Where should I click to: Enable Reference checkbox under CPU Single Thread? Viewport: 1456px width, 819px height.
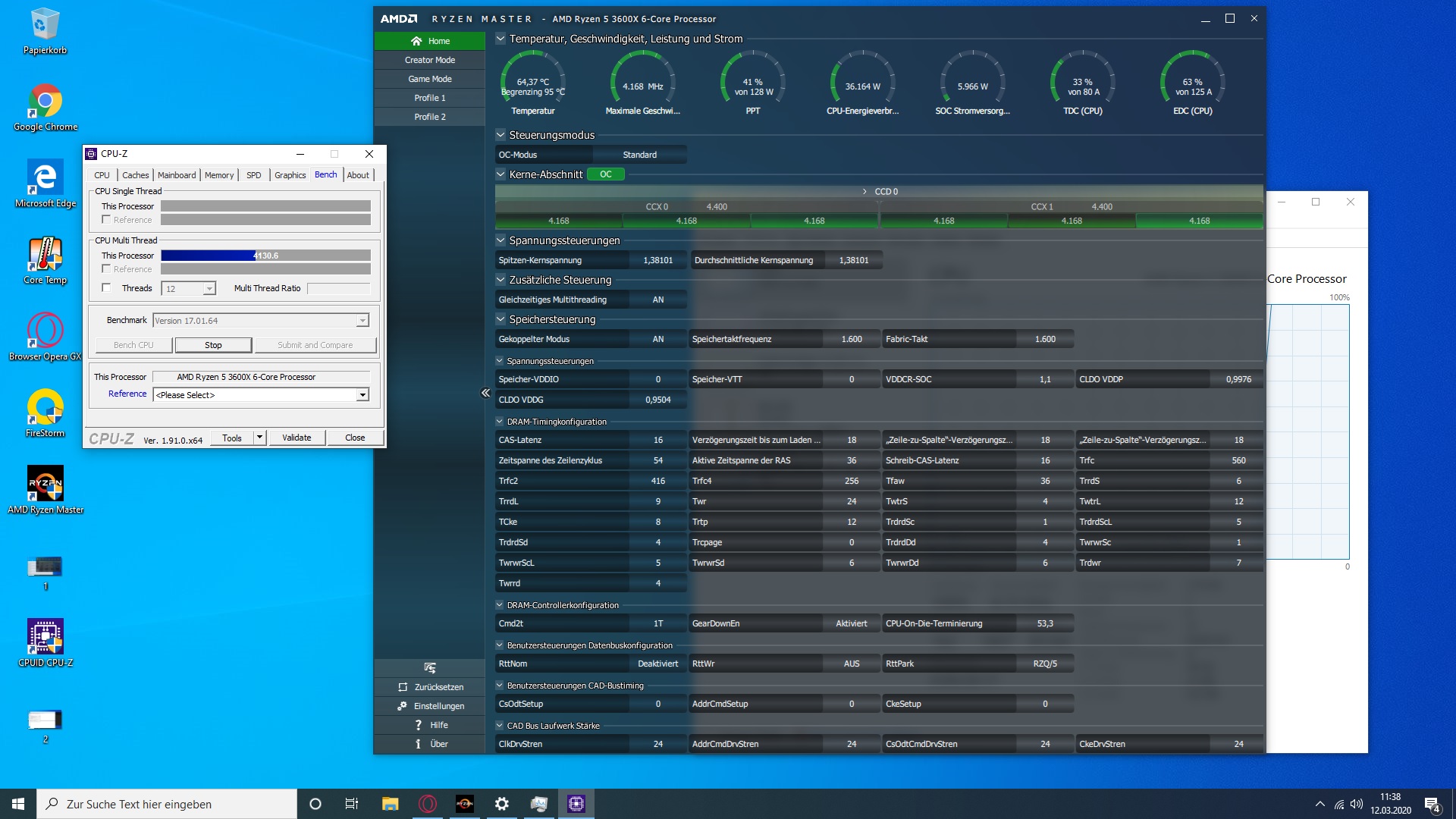tap(106, 220)
